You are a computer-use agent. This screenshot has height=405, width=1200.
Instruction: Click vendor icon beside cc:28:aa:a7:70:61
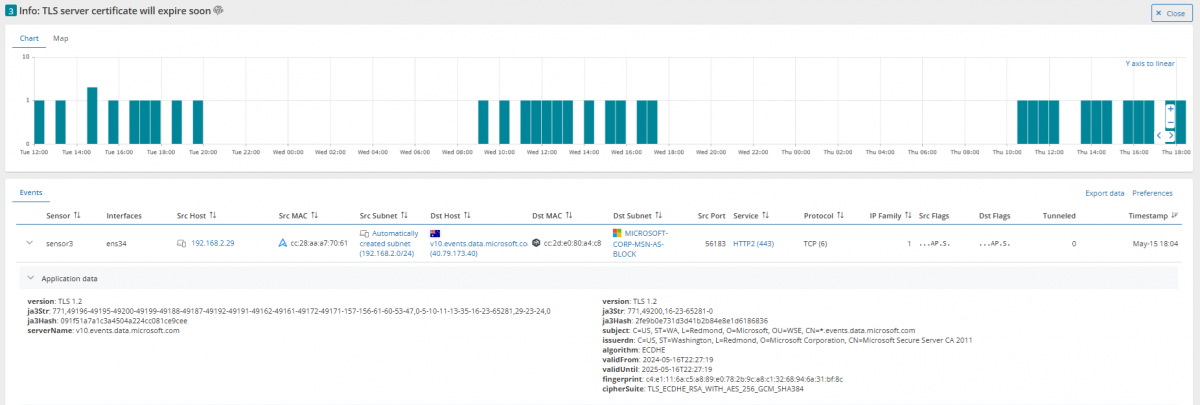[x=283, y=243]
